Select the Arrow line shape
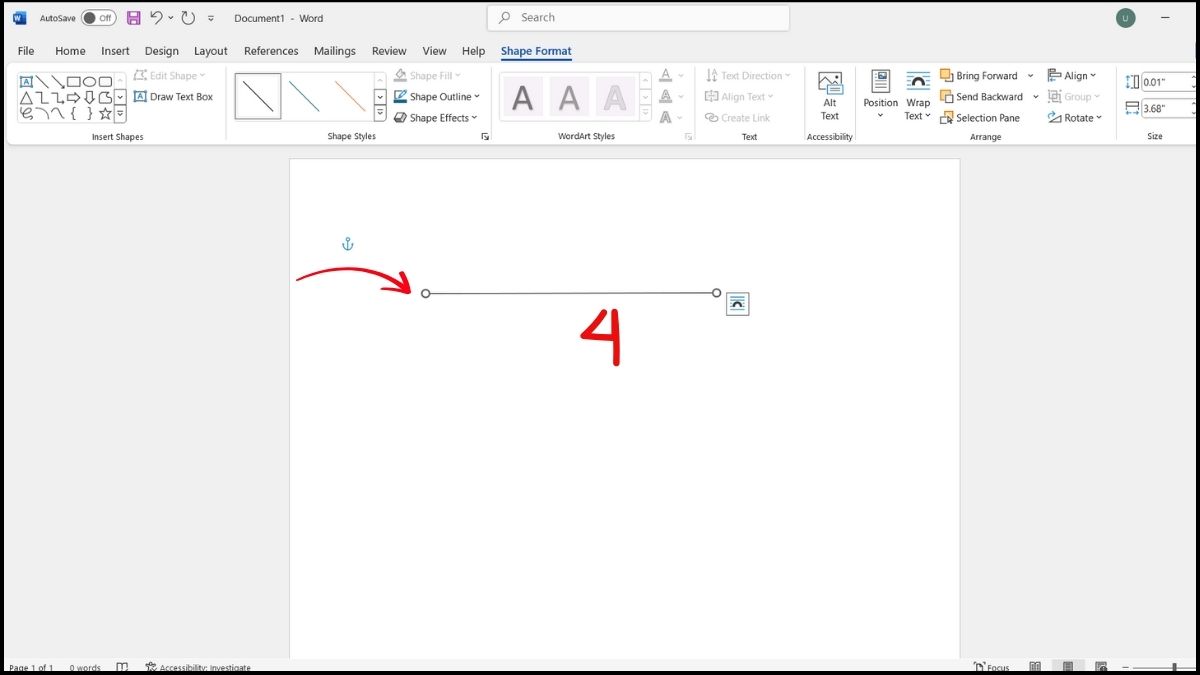The image size is (1200, 675). 58,81
